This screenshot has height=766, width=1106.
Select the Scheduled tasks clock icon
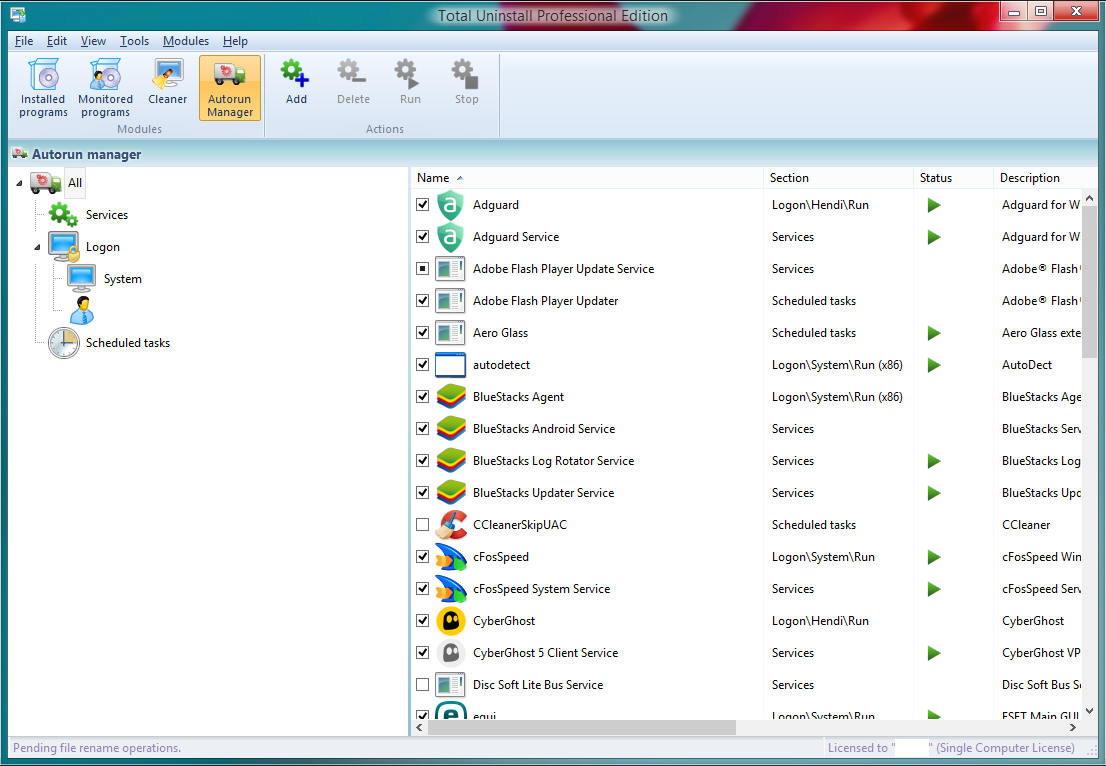[63, 343]
